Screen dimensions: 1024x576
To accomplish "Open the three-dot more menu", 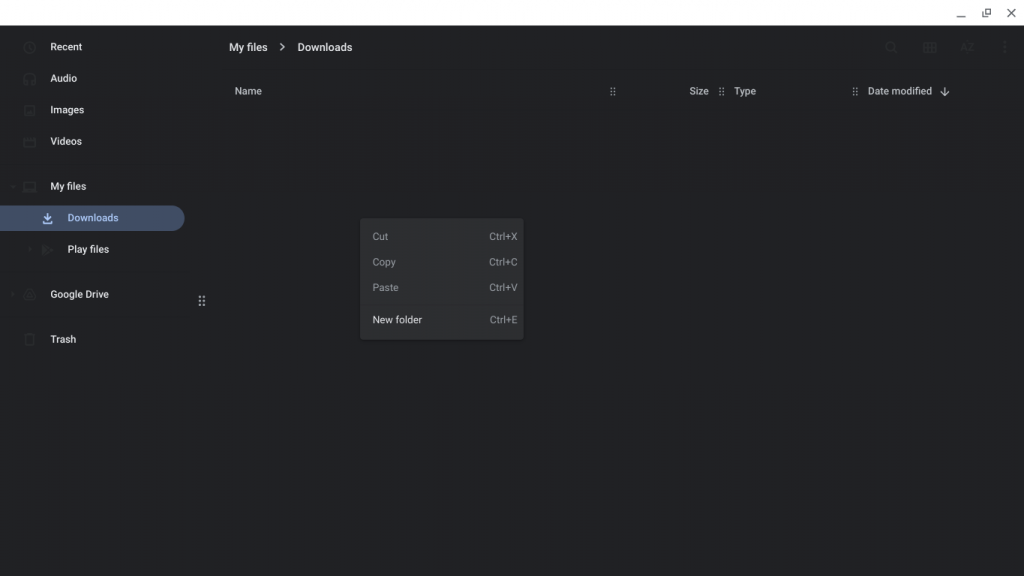I will (1004, 48).
